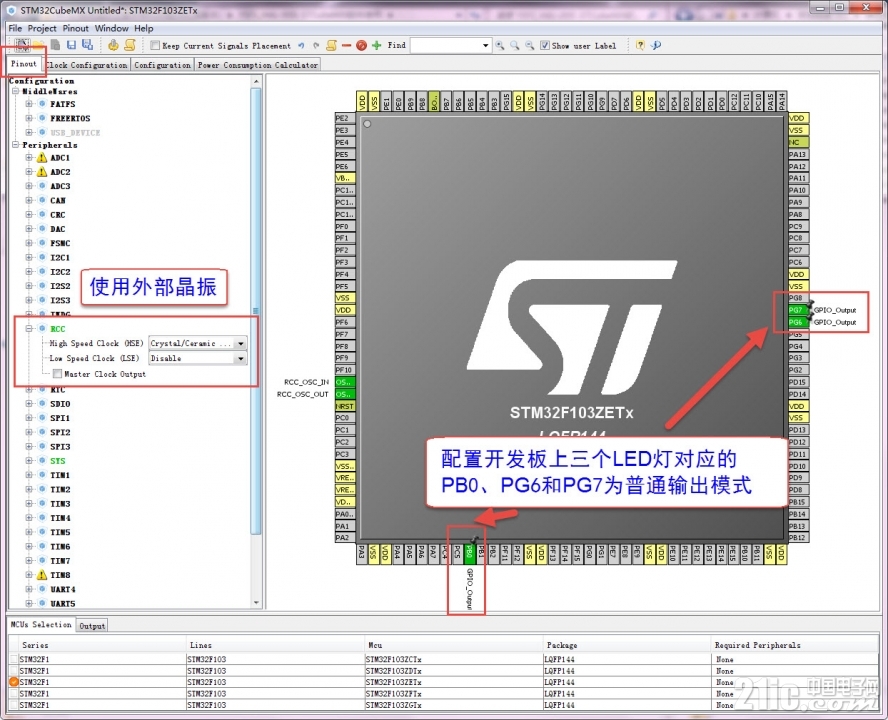Click the yellow Help question mark icon
This screenshot has height=720, width=888.
[640, 45]
